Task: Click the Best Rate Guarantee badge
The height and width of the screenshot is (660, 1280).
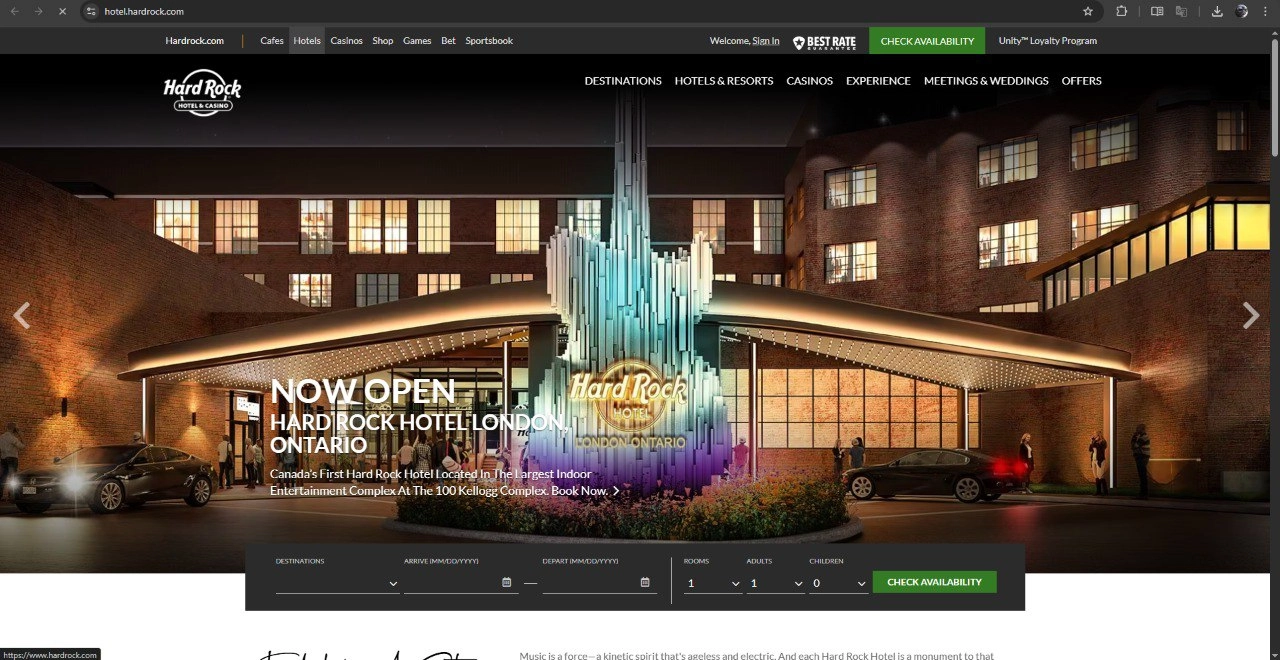Action: [x=824, y=41]
